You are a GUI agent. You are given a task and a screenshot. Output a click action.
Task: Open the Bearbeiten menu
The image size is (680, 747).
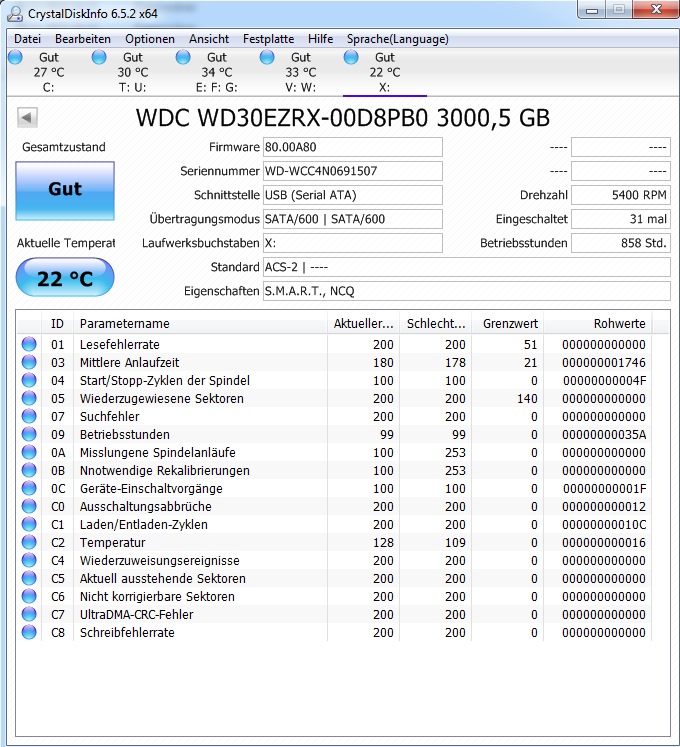coord(83,39)
